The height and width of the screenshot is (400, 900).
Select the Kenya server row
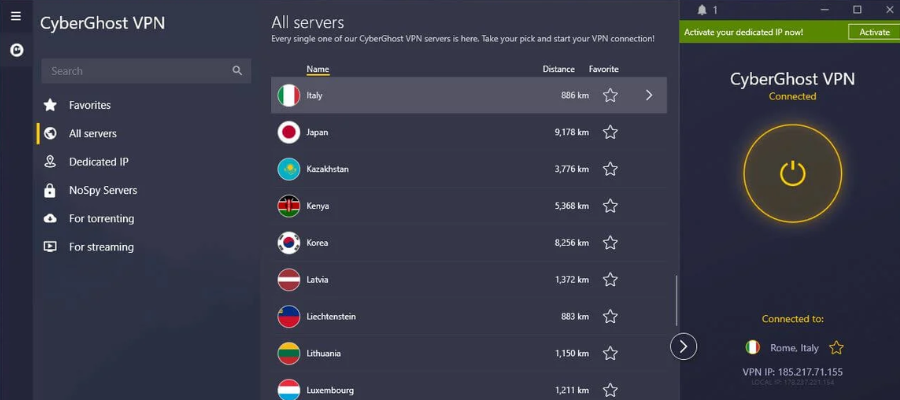(x=469, y=206)
